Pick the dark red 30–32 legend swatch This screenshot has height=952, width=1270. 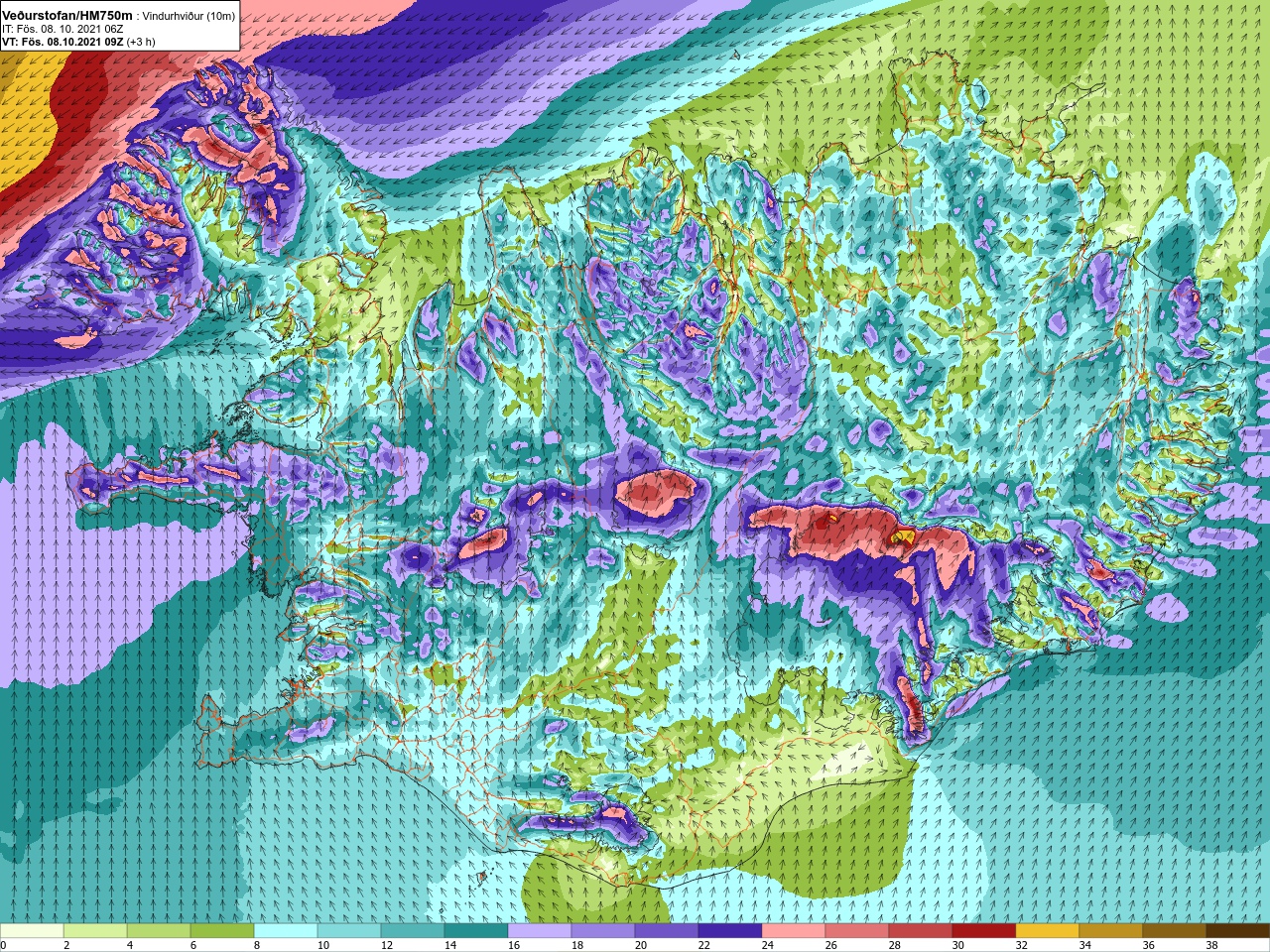pos(984,931)
